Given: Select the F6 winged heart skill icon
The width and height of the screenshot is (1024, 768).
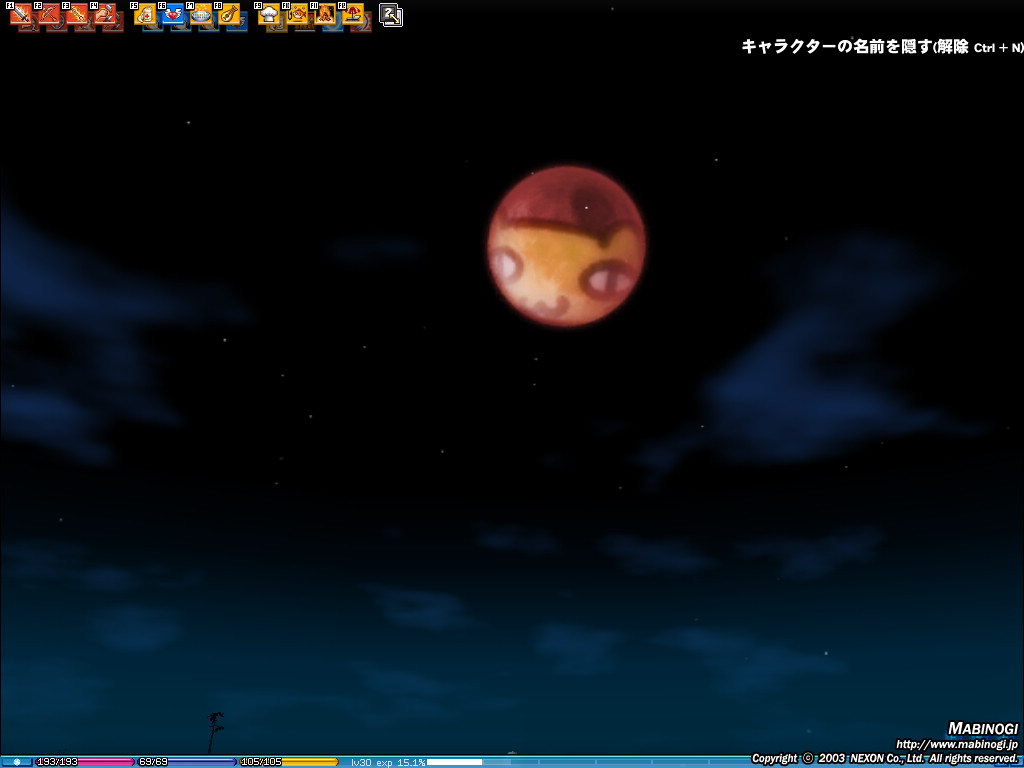Looking at the screenshot, I should pos(173,15).
